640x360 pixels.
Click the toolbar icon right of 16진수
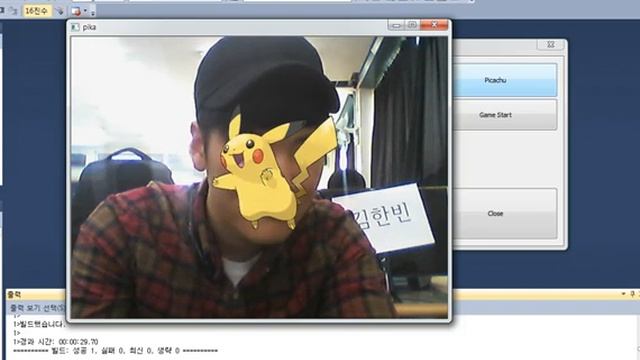tap(60, 11)
